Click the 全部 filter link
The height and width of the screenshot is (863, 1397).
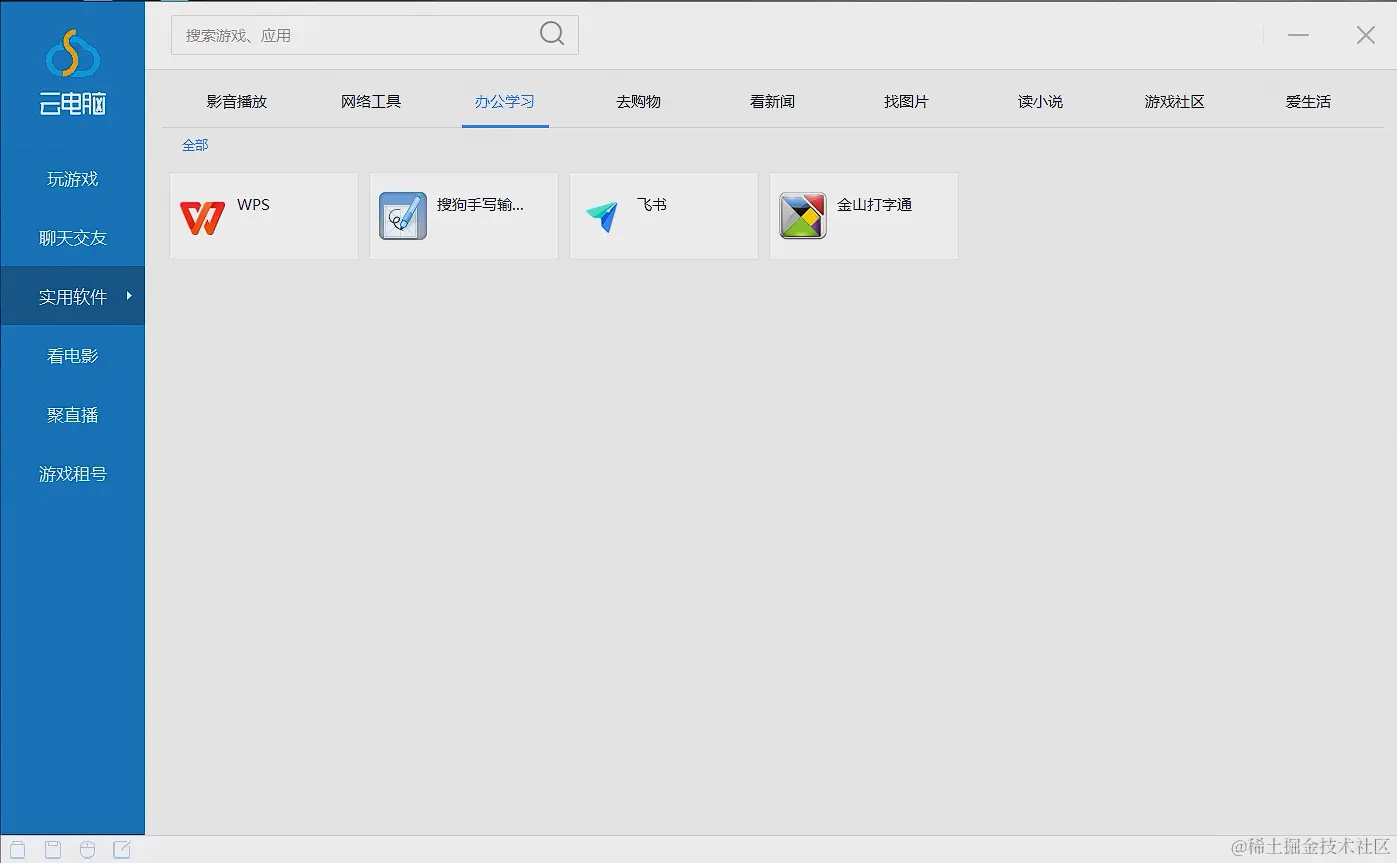point(195,144)
